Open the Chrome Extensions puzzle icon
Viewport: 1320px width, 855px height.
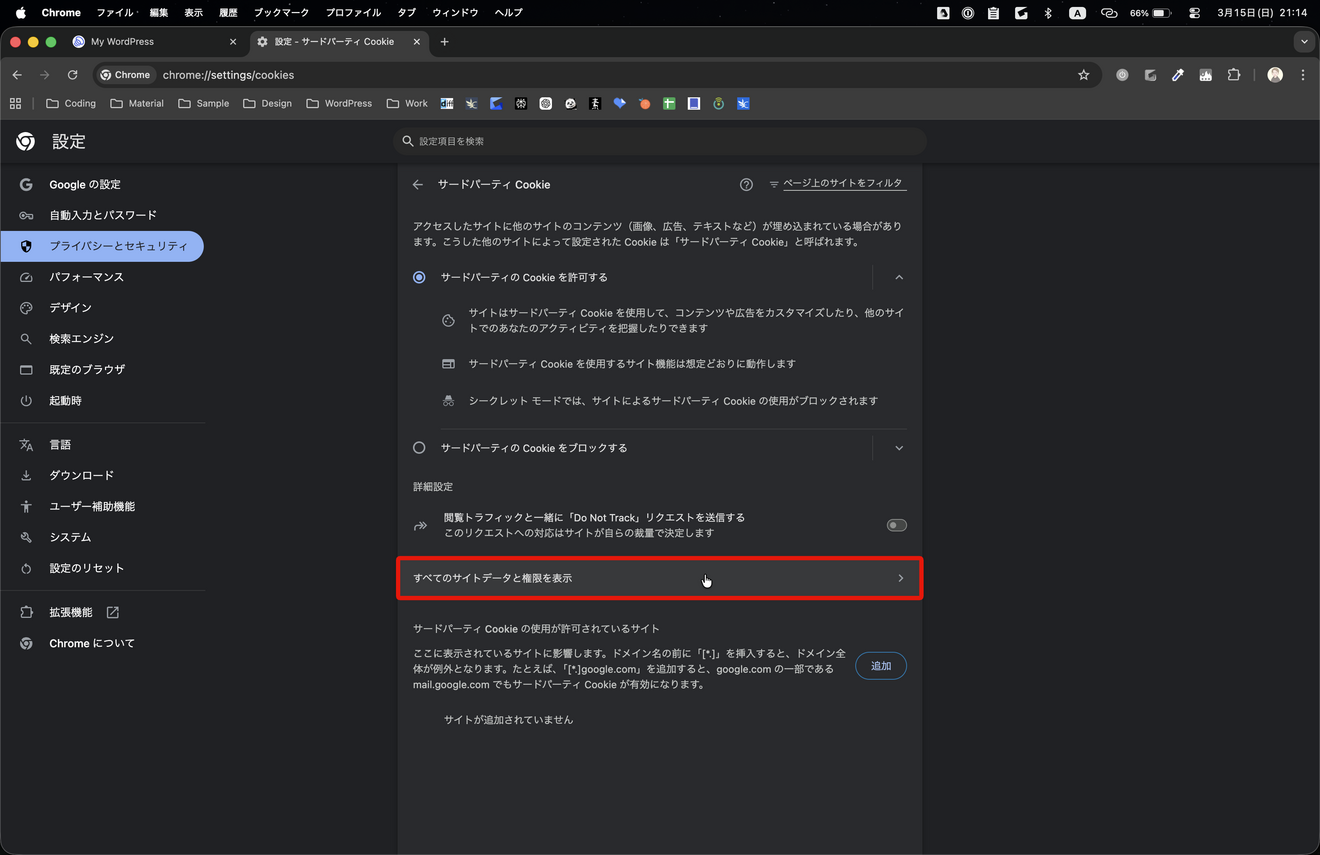[1233, 75]
